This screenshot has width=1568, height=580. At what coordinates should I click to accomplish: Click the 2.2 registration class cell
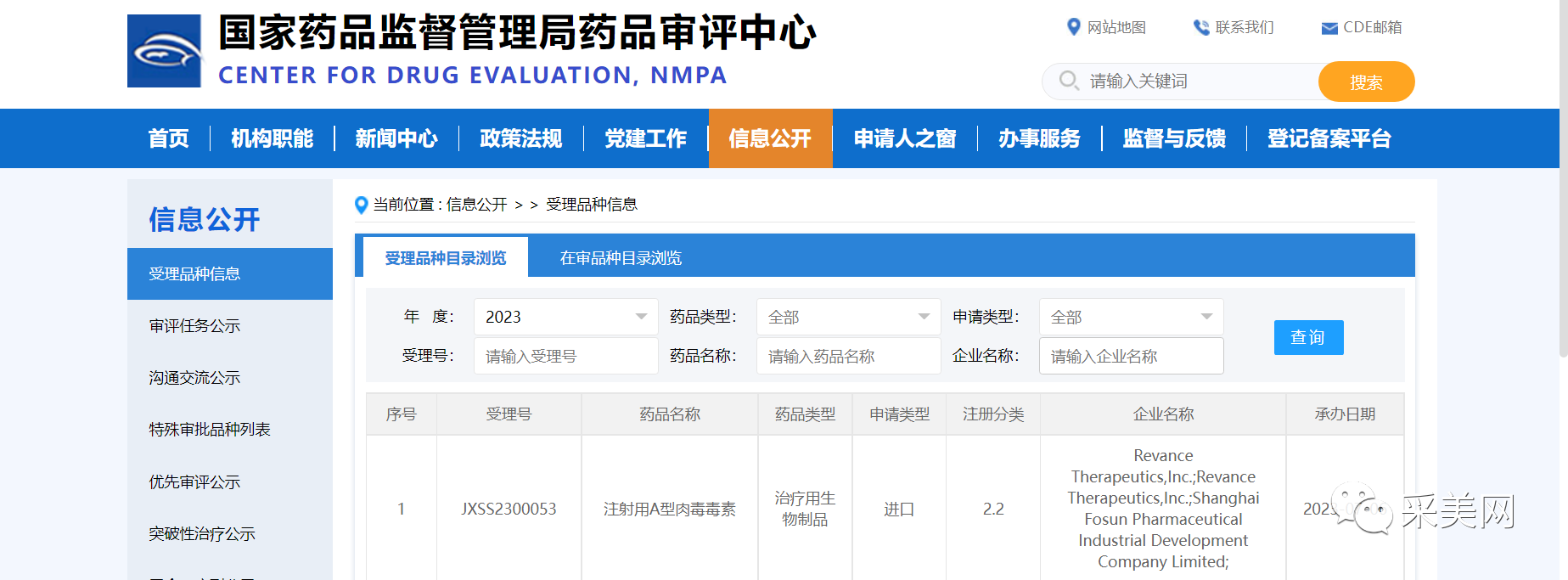click(x=993, y=509)
